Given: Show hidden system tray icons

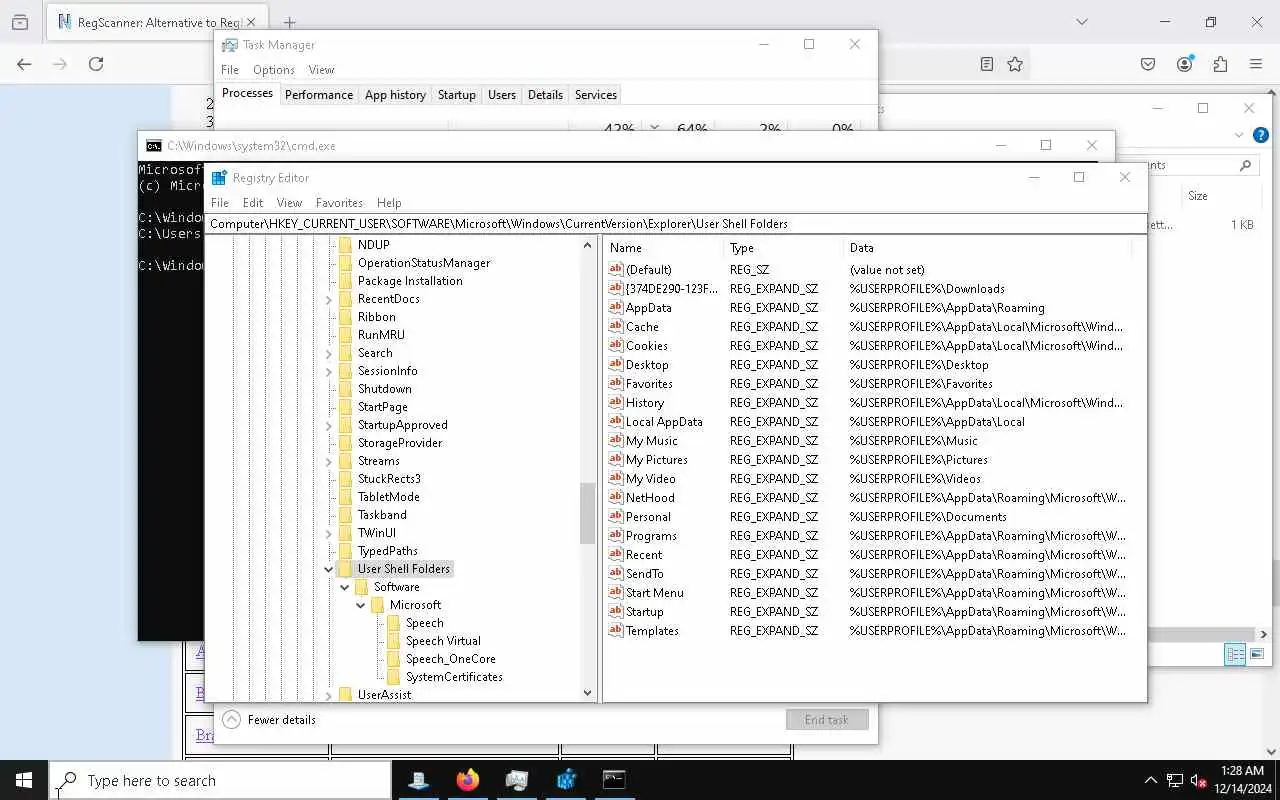Looking at the screenshot, I should 1150,780.
